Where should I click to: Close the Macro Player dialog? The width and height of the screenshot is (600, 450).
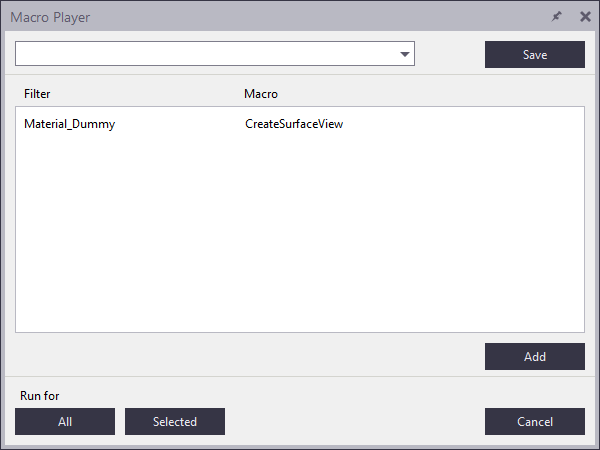[x=585, y=17]
